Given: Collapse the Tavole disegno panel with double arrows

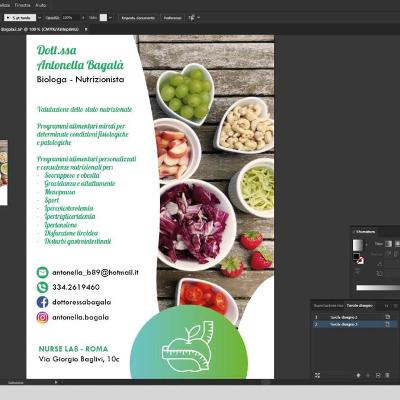Looking at the screenshot, I should 386,306.
